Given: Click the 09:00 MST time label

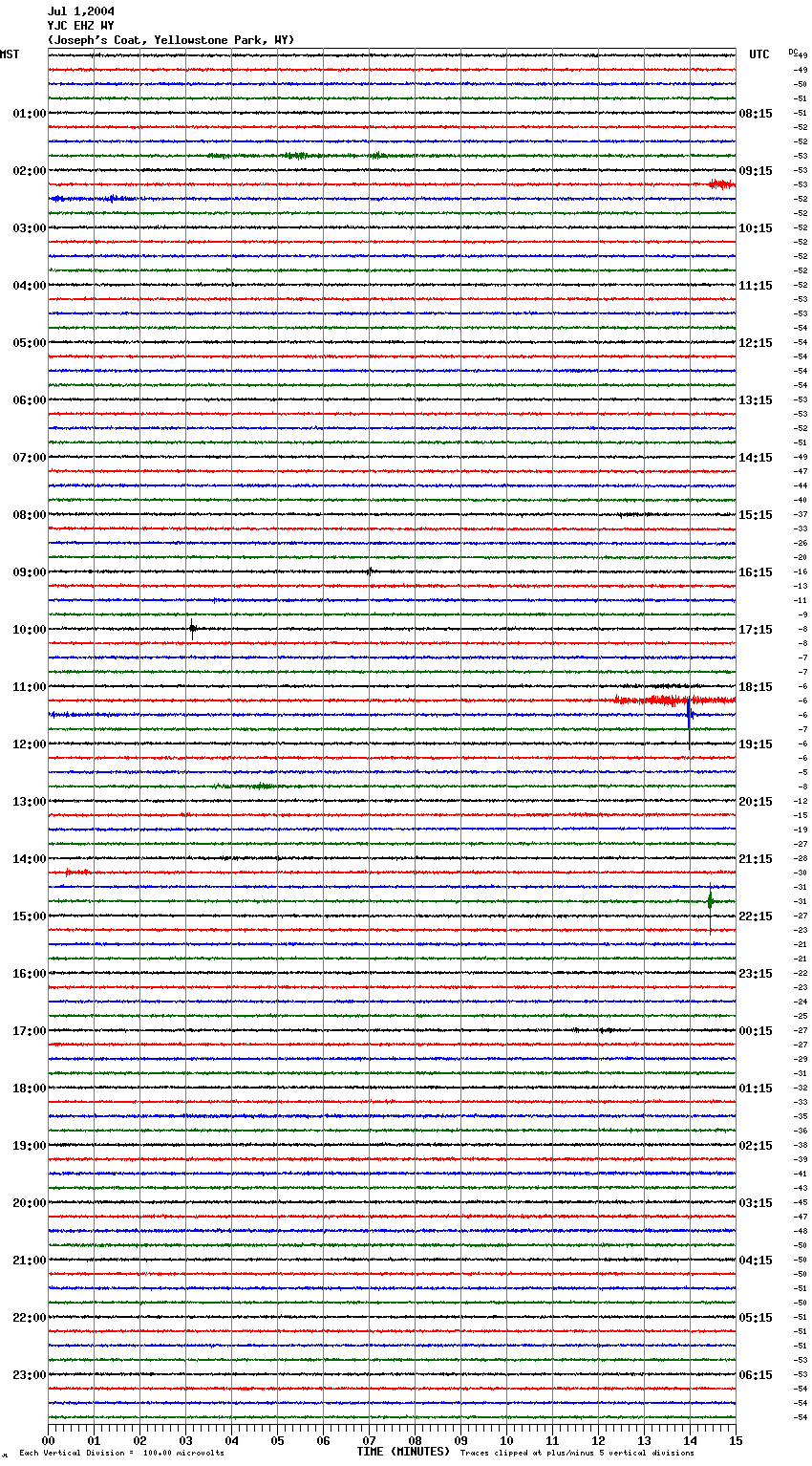Looking at the screenshot, I should (x=30, y=572).
